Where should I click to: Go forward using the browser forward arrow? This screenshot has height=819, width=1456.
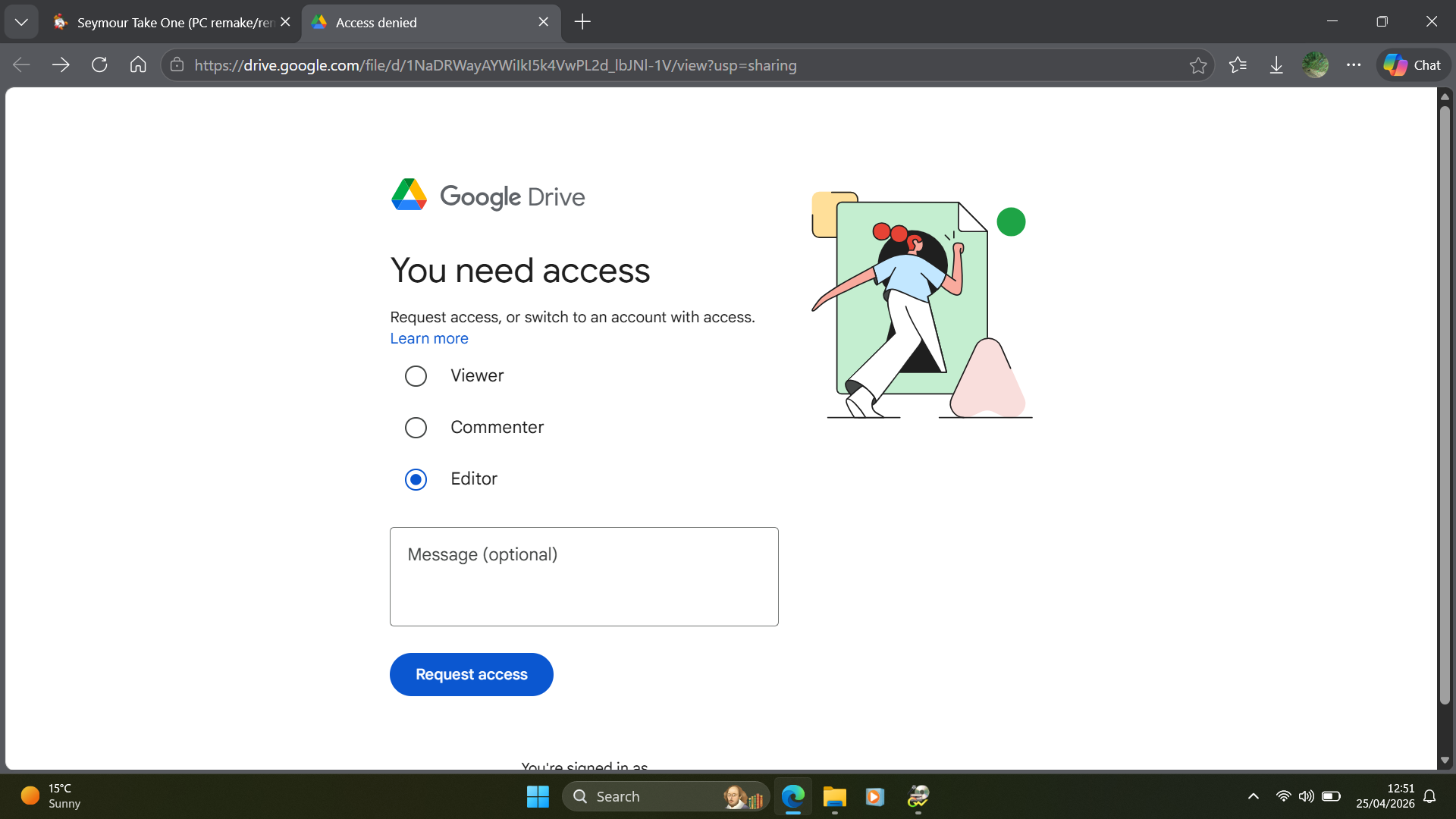point(61,65)
